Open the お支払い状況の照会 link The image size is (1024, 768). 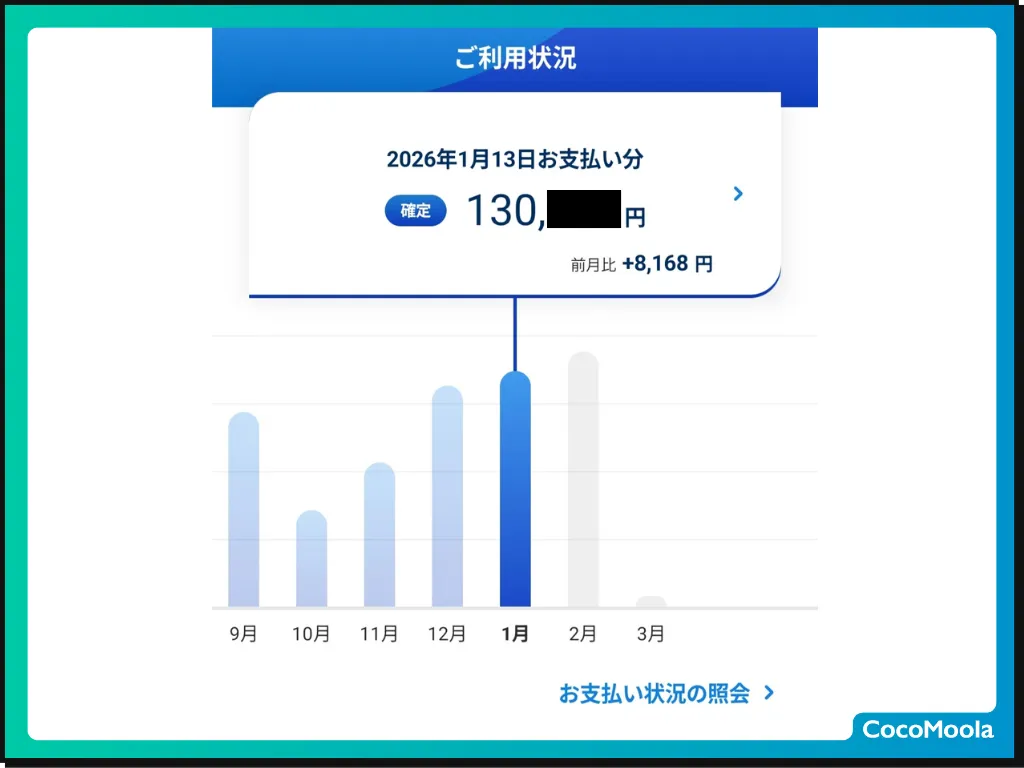click(654, 693)
